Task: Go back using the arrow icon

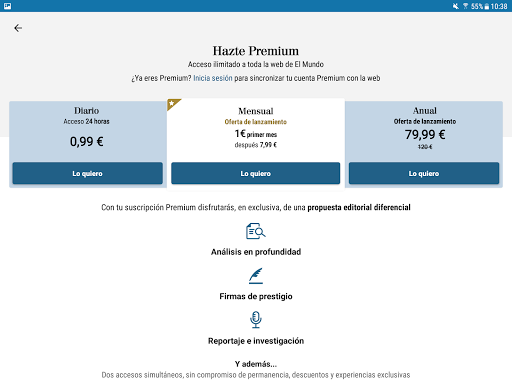Action: [18, 28]
